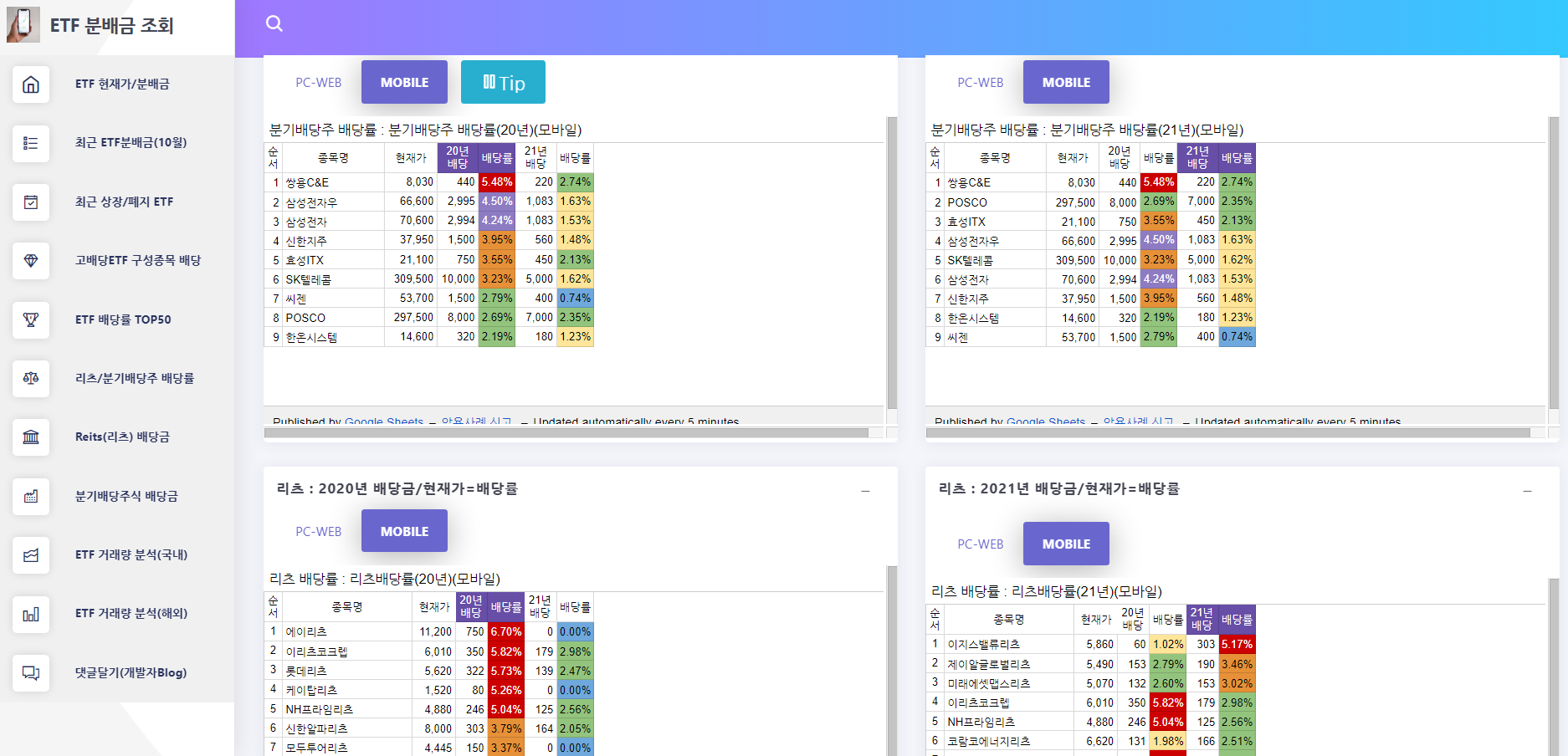Click 삼성전자우 row in 20년 분기배당주 table
The width and height of the screenshot is (1568, 756).
coord(428,202)
